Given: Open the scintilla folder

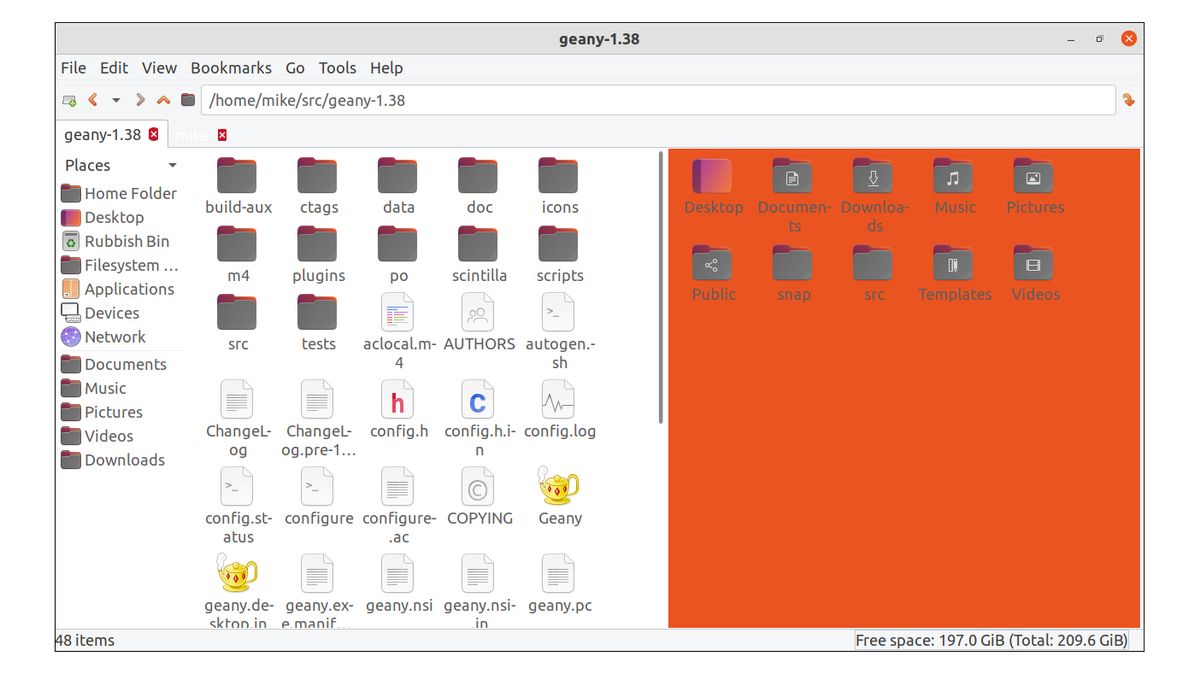Looking at the screenshot, I should tap(477, 250).
